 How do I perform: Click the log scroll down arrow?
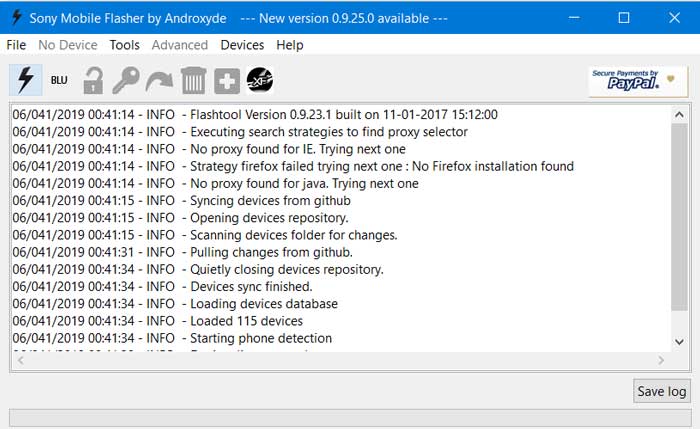[679, 342]
